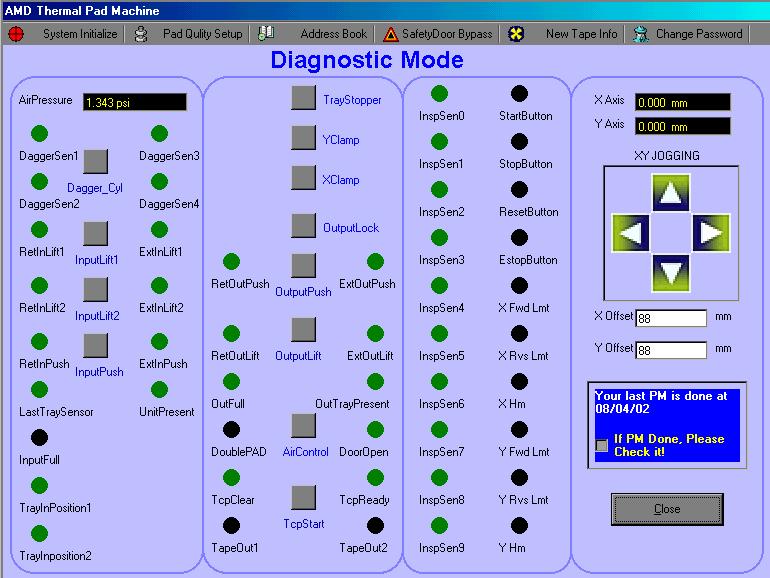
Task: Click the X Offset input field
Action: [671, 318]
